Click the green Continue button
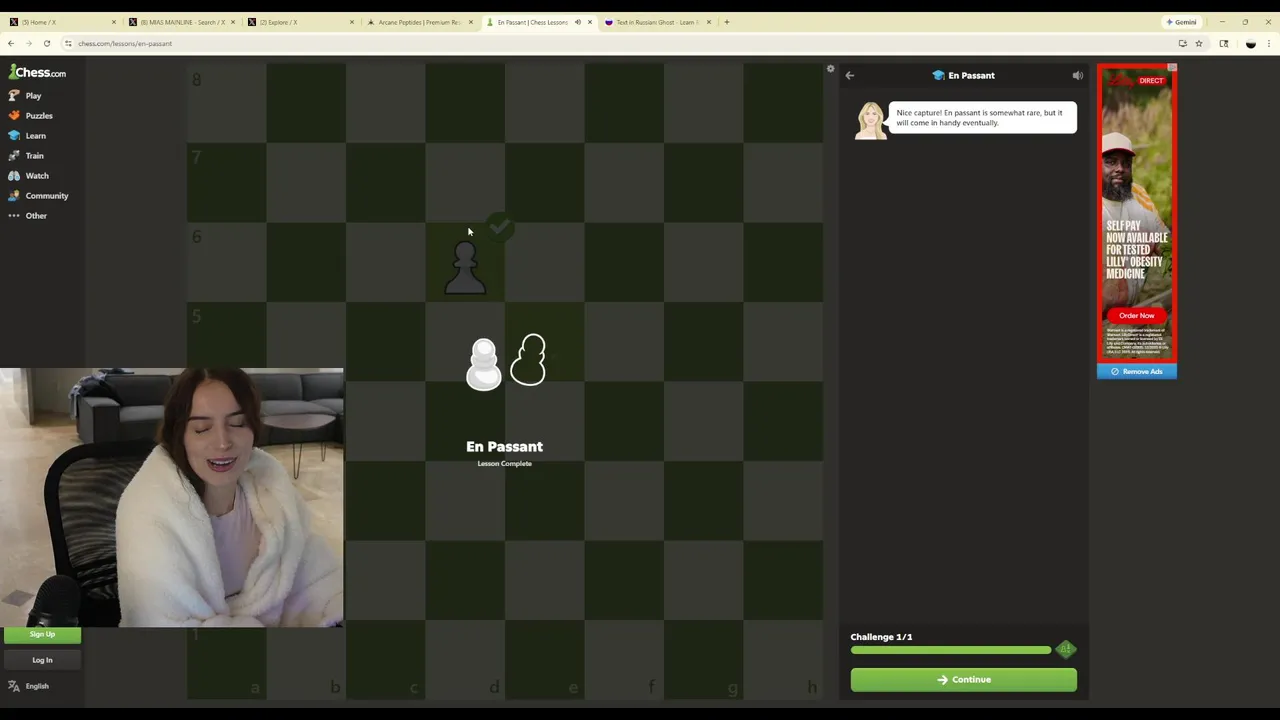1280x720 pixels. tap(963, 680)
